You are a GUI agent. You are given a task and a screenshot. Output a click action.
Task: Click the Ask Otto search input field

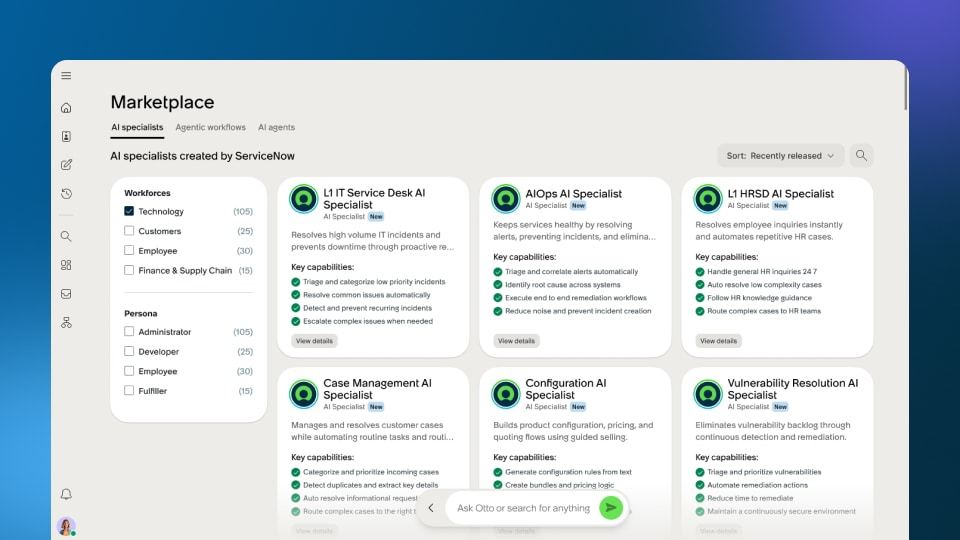coord(523,508)
